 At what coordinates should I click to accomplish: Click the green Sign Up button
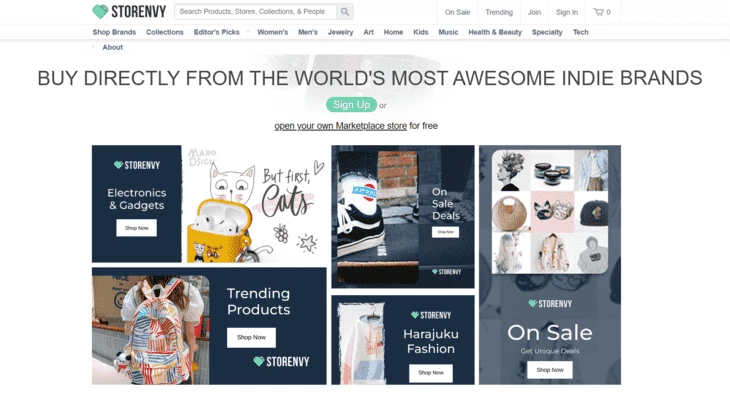[351, 105]
